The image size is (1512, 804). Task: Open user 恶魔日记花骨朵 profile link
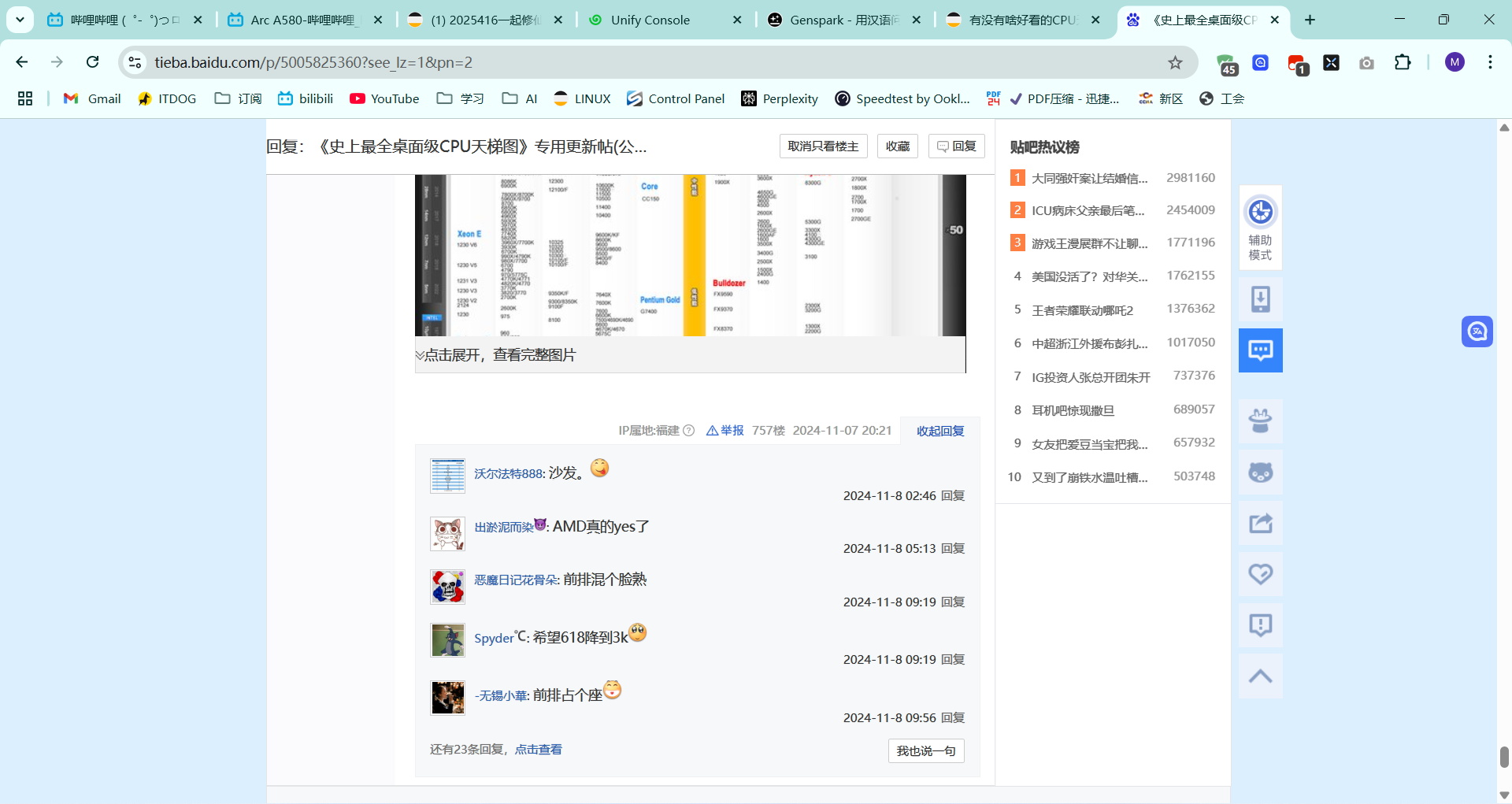(516, 580)
